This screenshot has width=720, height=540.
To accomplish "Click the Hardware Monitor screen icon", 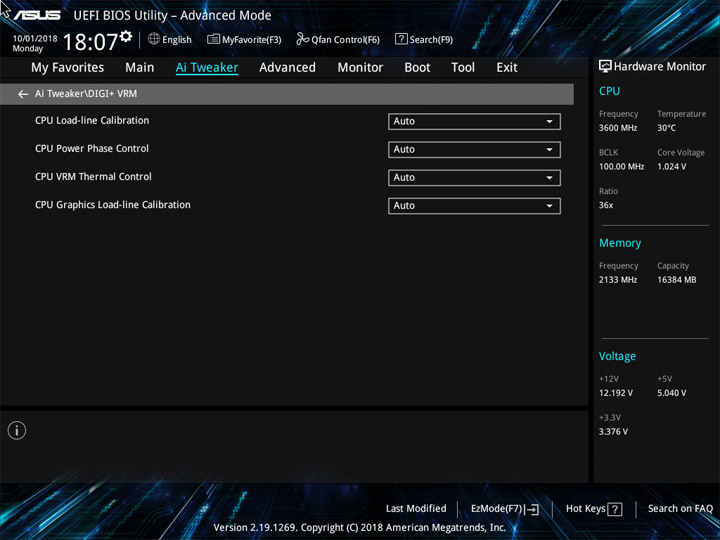I will click(605, 67).
